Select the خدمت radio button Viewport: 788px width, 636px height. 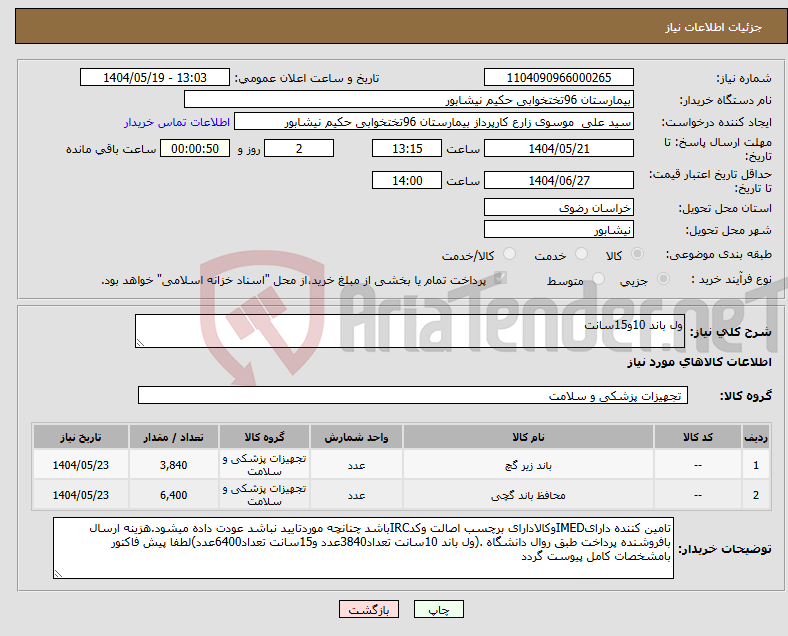(581, 254)
